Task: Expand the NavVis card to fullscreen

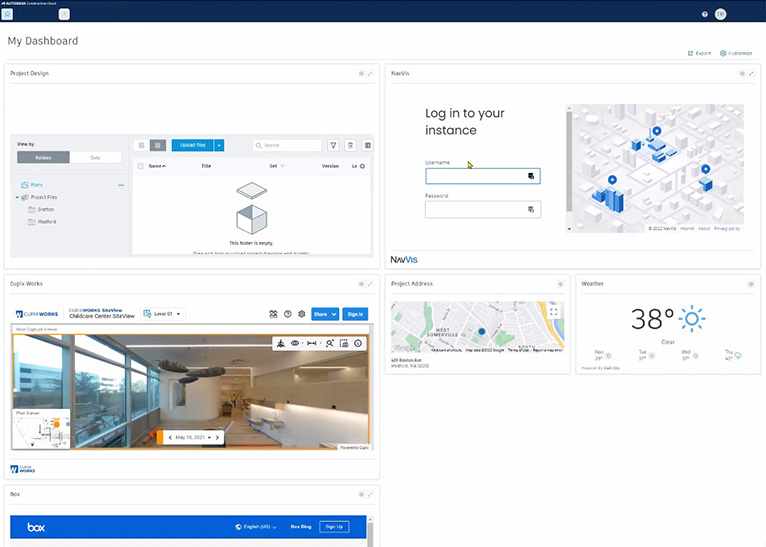Action: pos(751,74)
